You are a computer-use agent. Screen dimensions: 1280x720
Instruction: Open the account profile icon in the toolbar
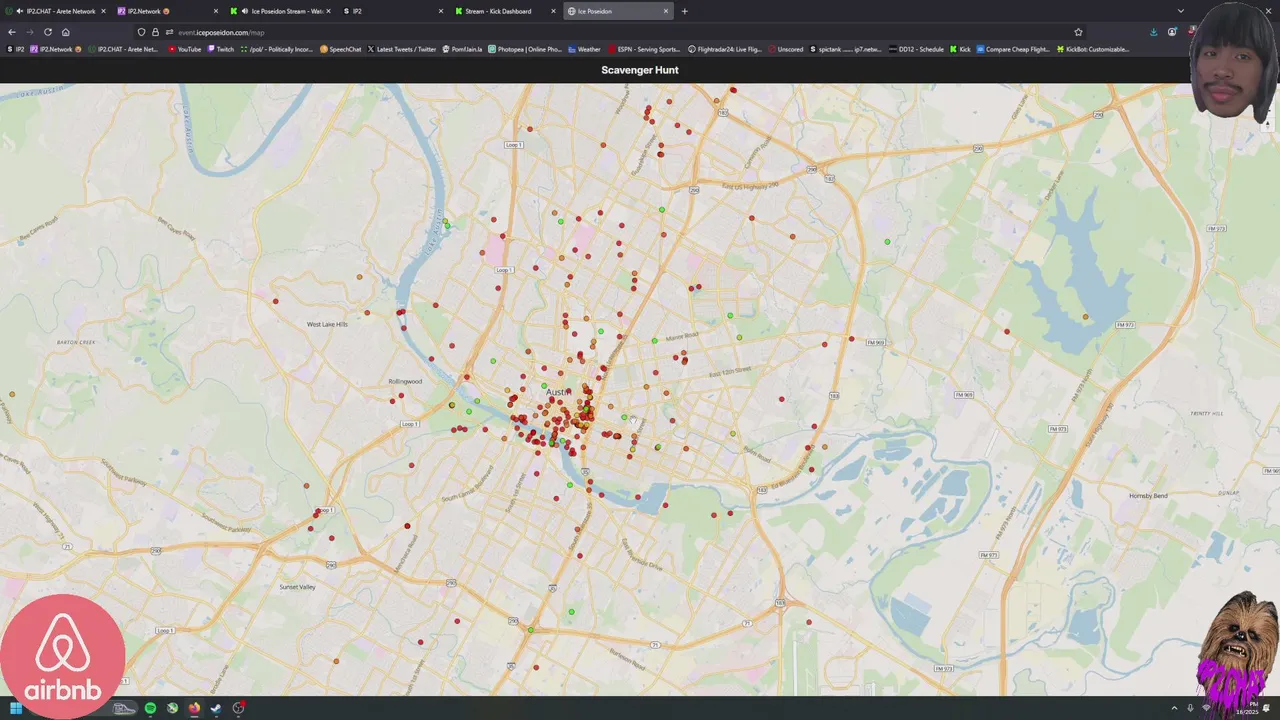tap(1172, 32)
